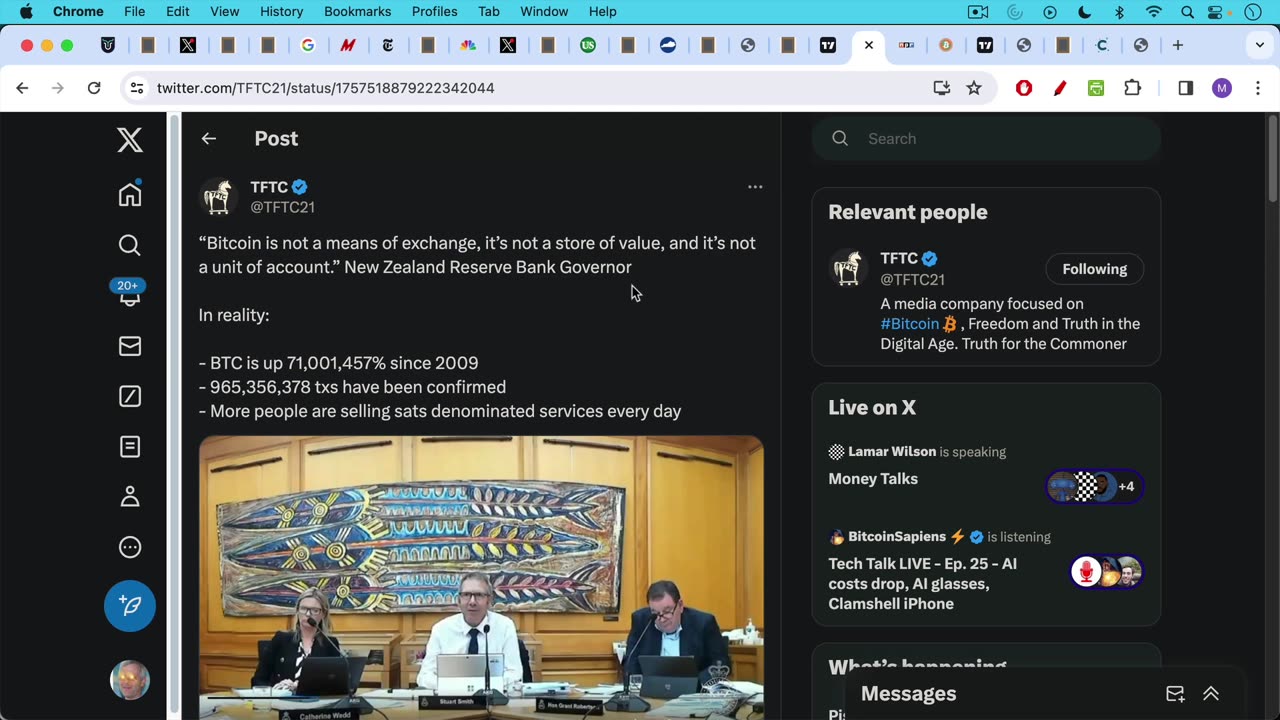Open the Explore search icon in sidebar
Viewport: 1280px width, 720px height.
(130, 245)
